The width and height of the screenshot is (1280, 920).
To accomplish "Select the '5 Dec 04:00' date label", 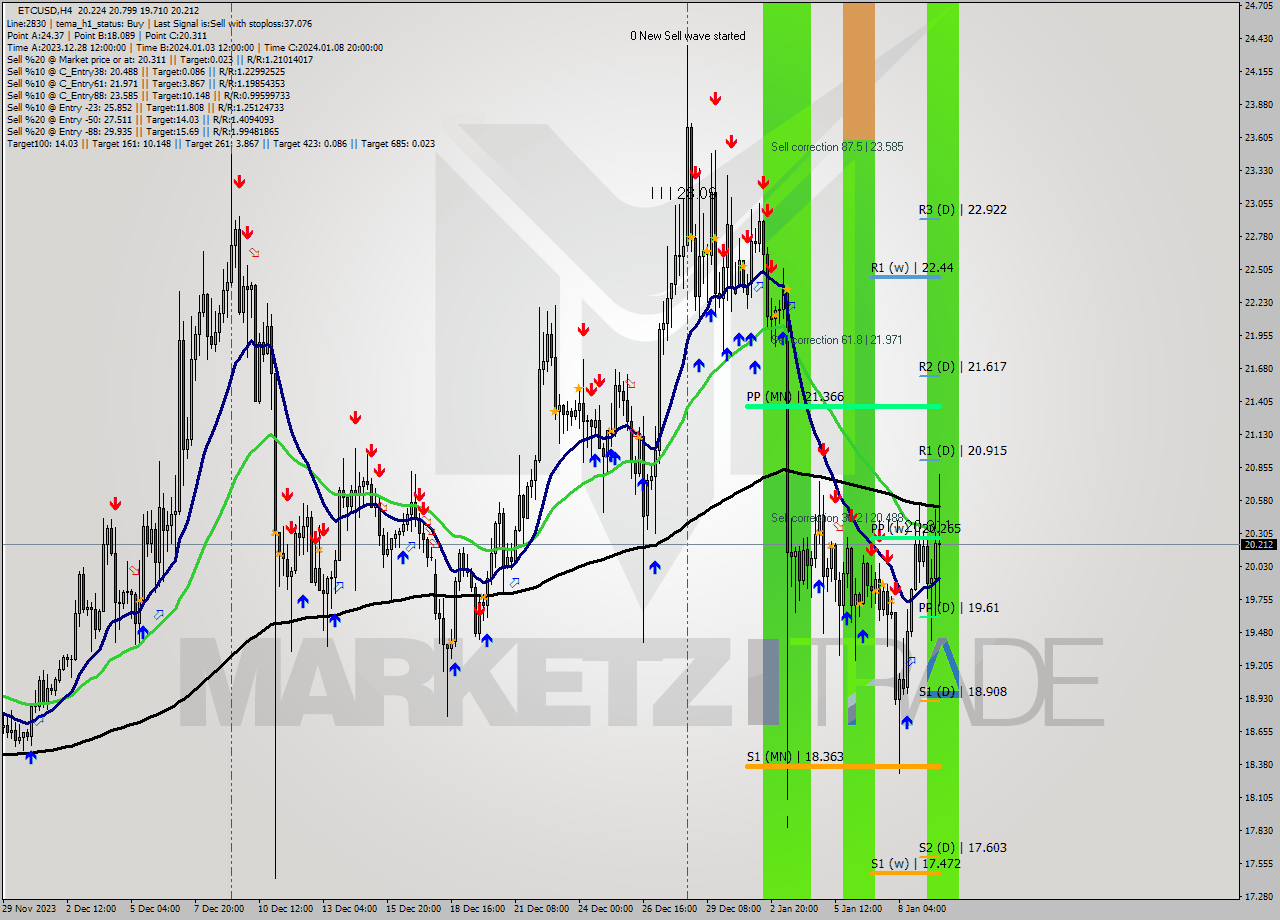I will coord(154,909).
